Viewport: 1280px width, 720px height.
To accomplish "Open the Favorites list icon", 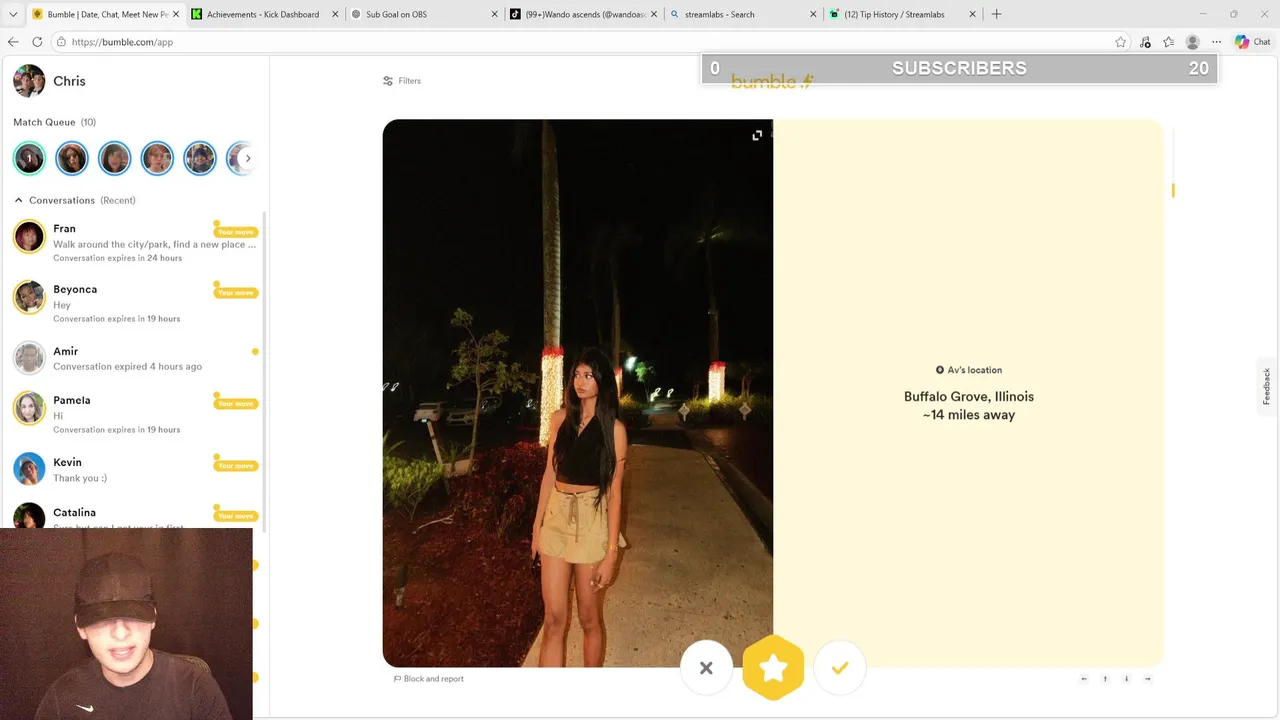I will (x=1168, y=42).
